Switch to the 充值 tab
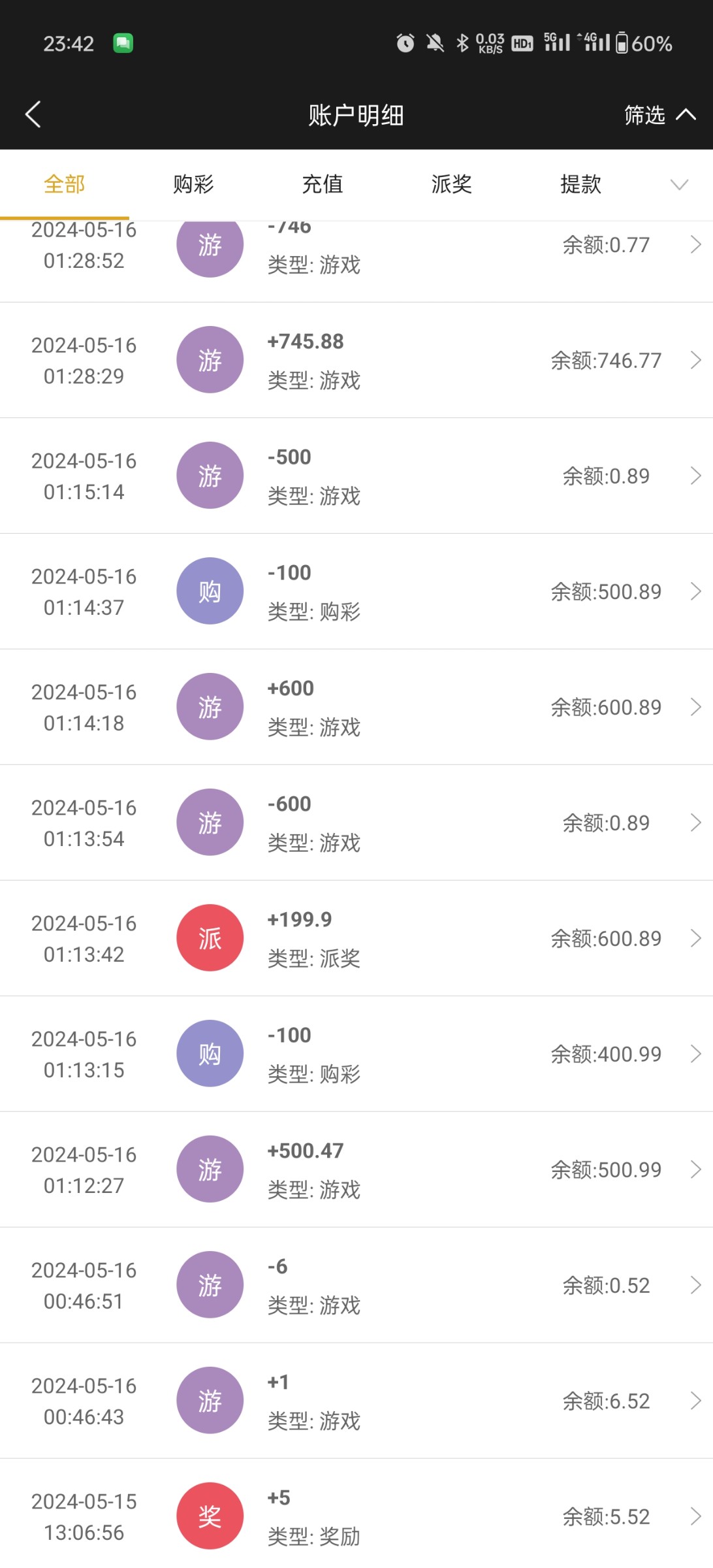Screen dimensions: 713x1568 click(x=323, y=185)
